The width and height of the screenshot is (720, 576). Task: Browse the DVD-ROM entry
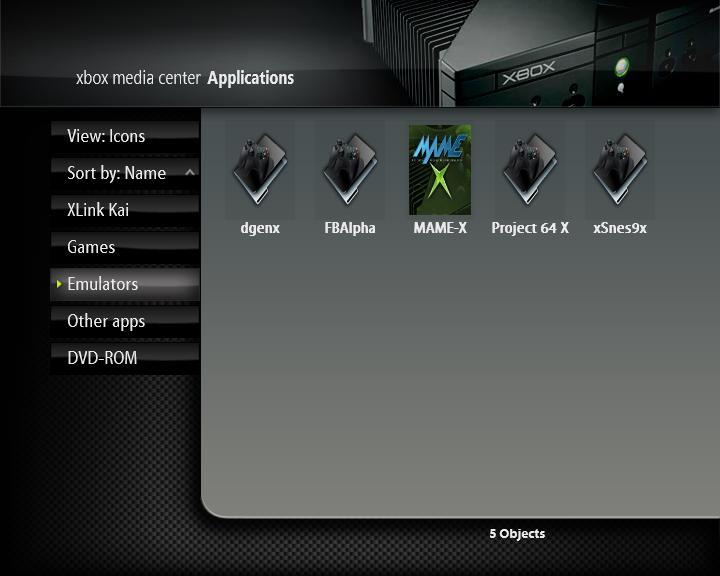click(125, 358)
